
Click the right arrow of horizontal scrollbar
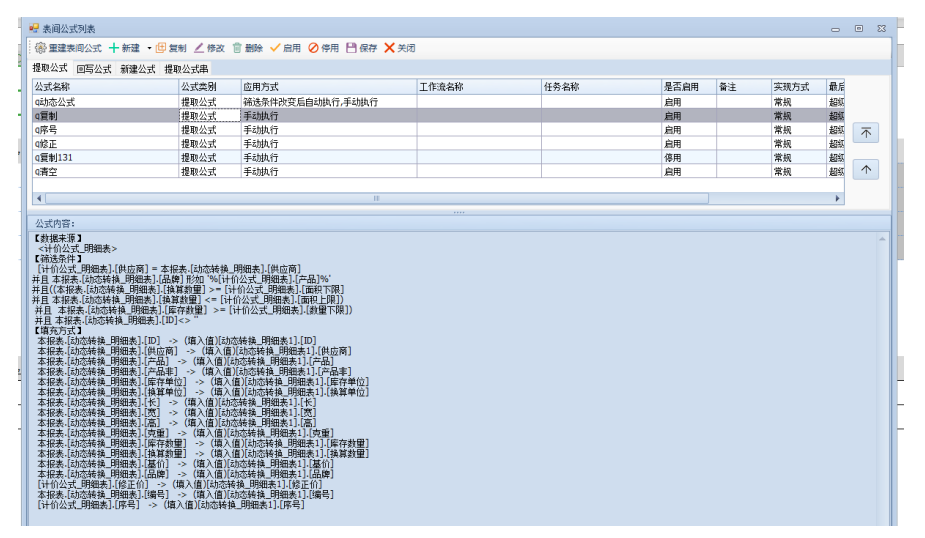[x=839, y=199]
